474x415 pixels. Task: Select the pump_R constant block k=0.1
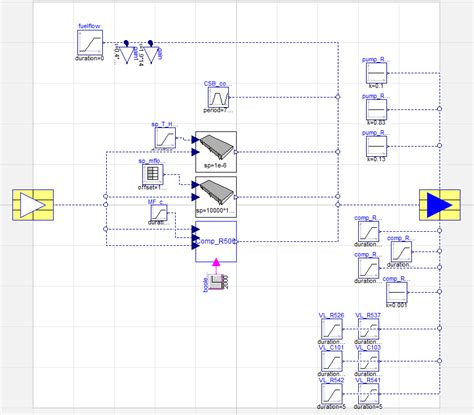pos(377,73)
